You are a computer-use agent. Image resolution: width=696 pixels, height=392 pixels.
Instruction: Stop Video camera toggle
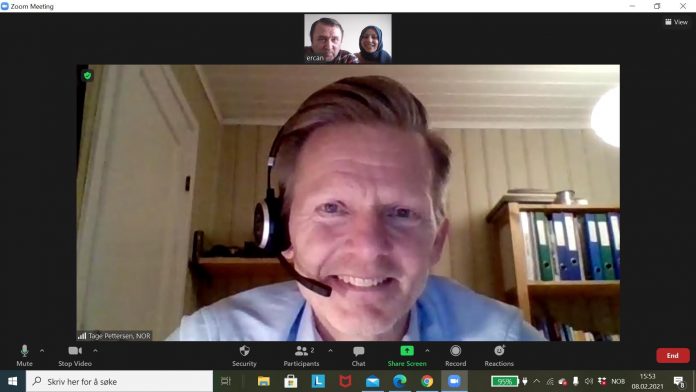point(75,356)
